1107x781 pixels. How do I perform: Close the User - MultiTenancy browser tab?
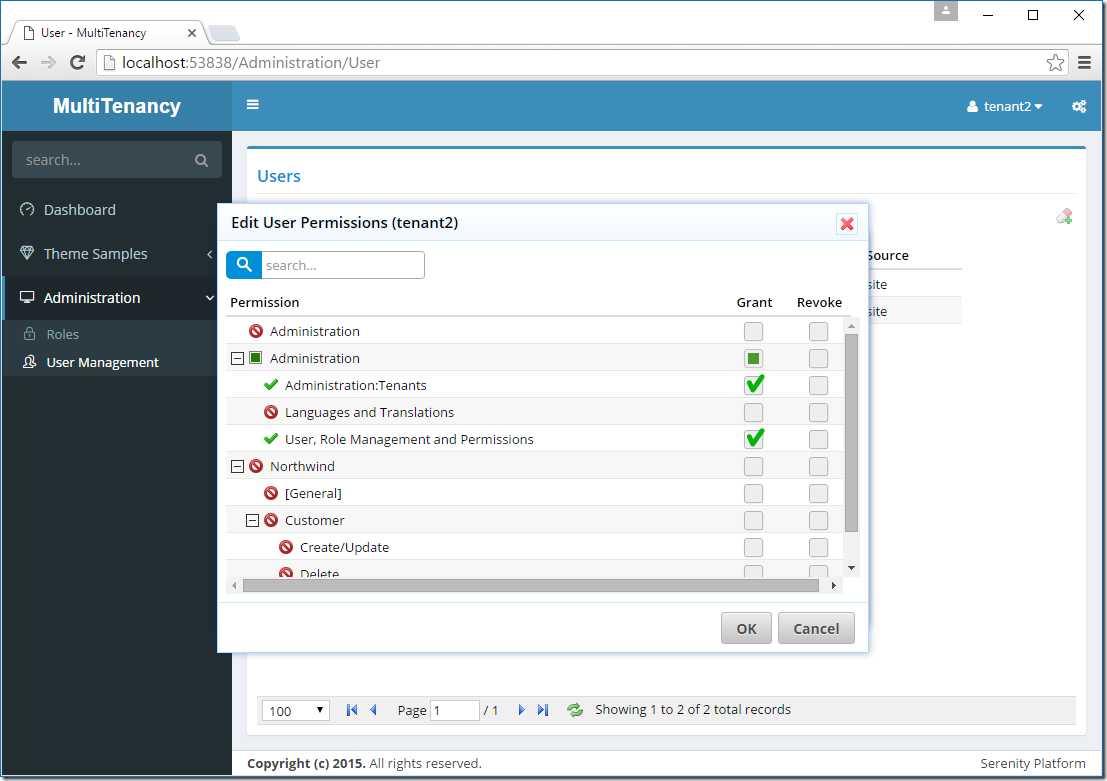point(191,32)
